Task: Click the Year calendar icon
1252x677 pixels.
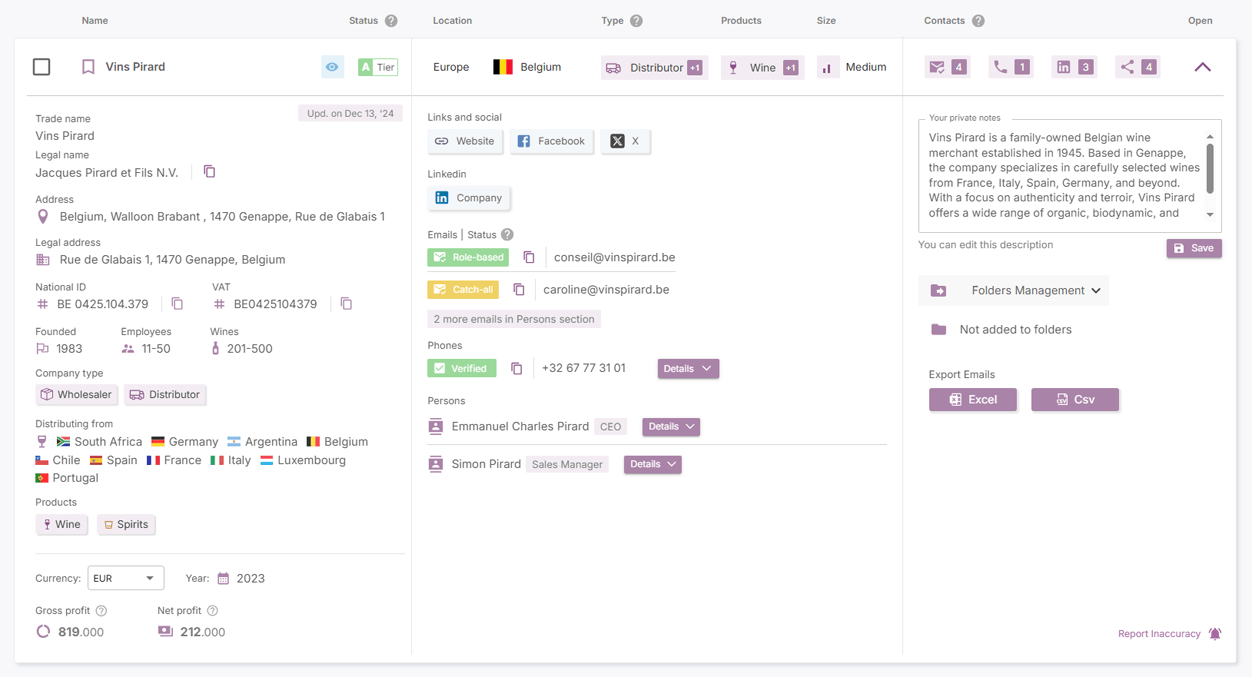Action: pyautogui.click(x=224, y=578)
